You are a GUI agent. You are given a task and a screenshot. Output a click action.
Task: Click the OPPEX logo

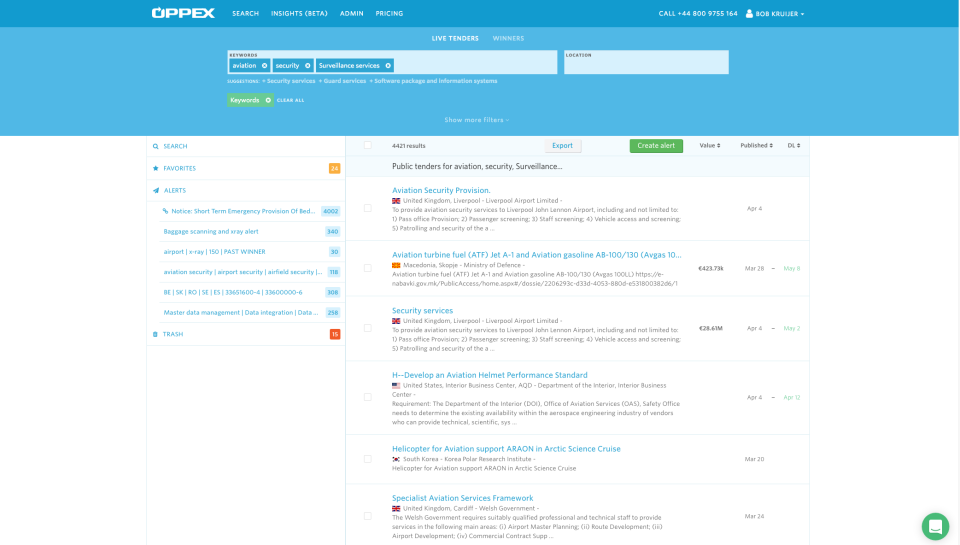183,13
